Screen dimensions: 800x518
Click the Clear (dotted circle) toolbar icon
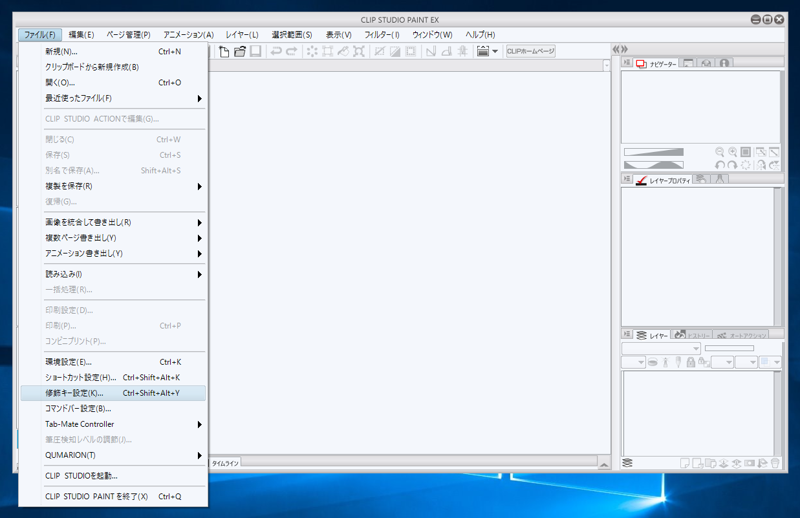click(x=312, y=51)
